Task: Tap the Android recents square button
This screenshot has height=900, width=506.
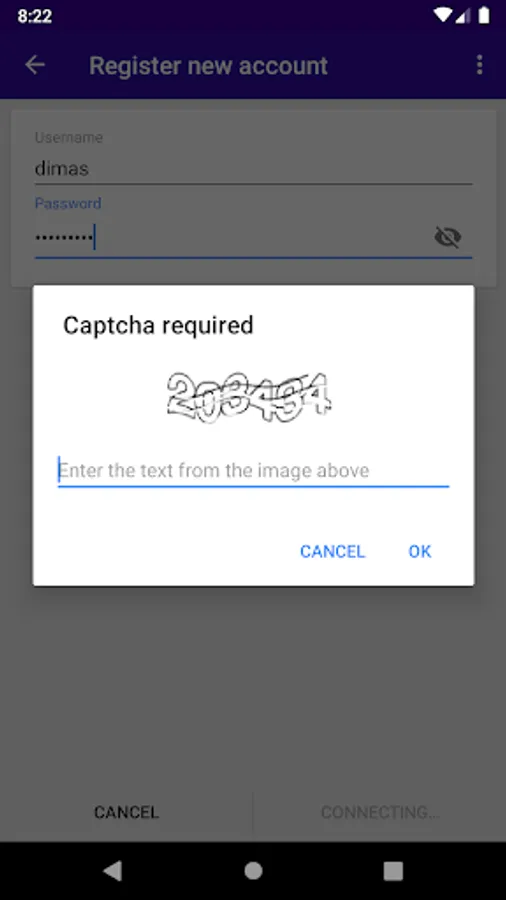Action: click(393, 871)
